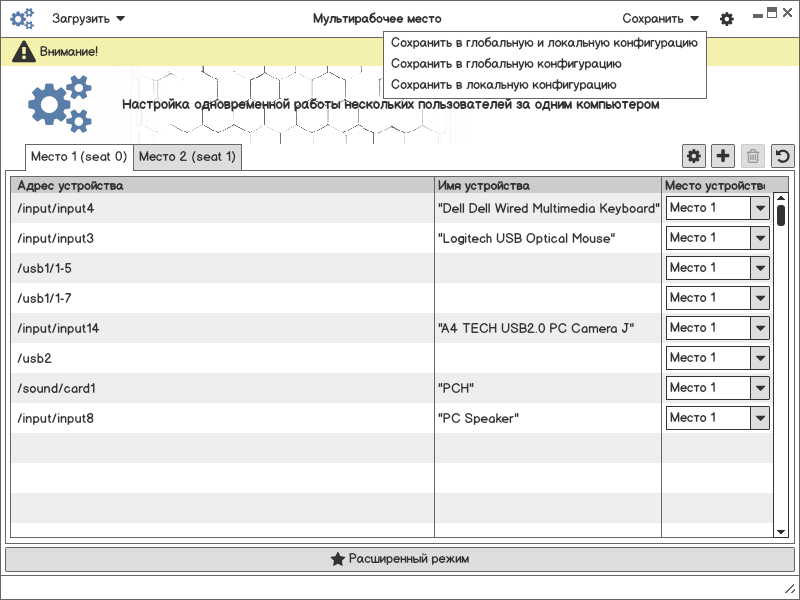Viewport: 800px width, 600px height.
Task: Sort by Адрес устройства column header
Action: click(222, 186)
